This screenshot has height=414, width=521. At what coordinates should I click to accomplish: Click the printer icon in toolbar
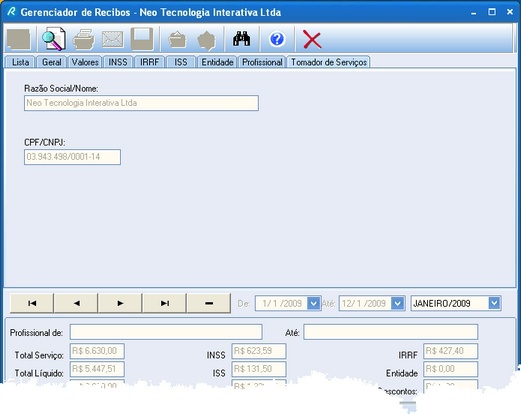coord(83,40)
